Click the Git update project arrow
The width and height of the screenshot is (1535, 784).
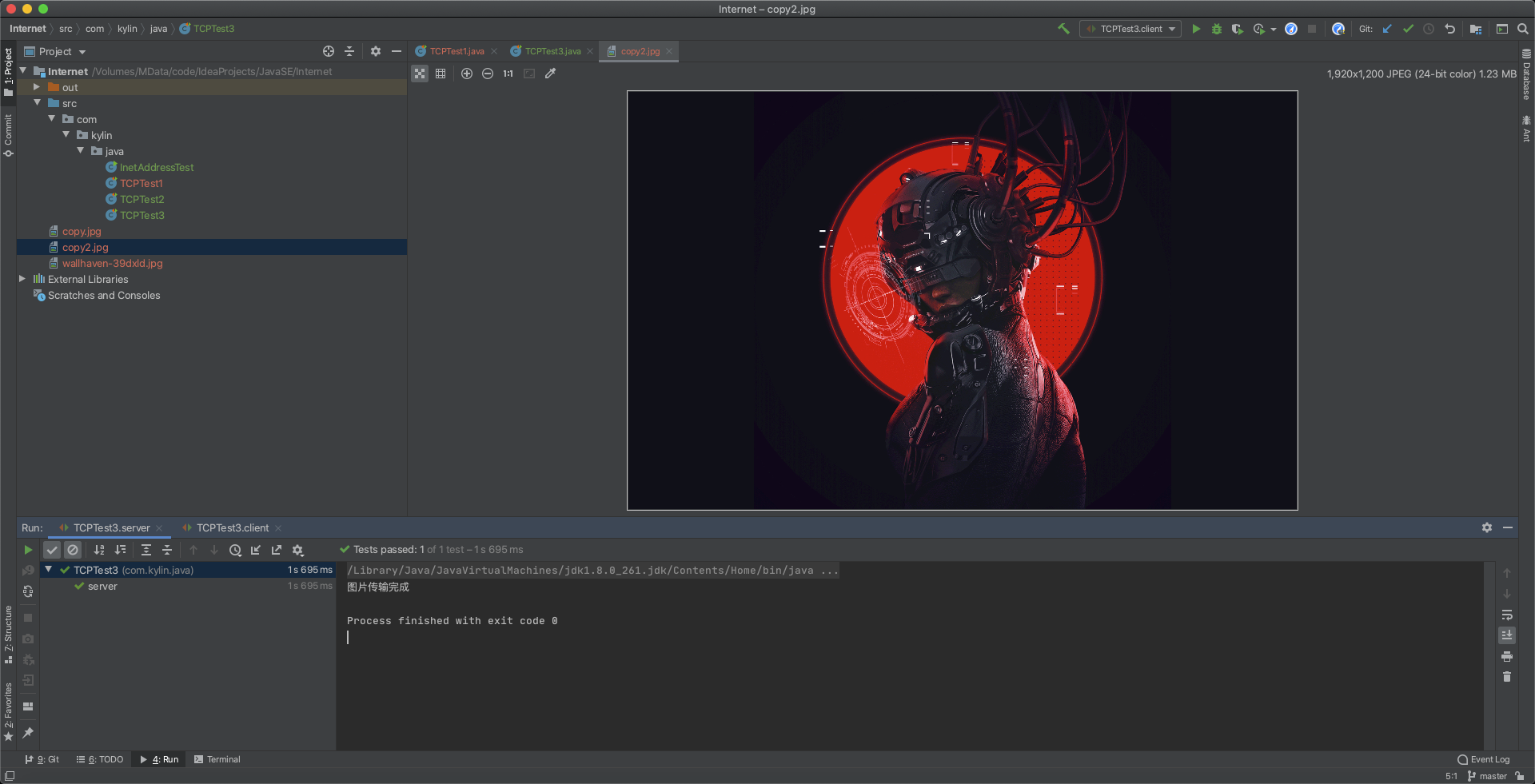click(1387, 29)
